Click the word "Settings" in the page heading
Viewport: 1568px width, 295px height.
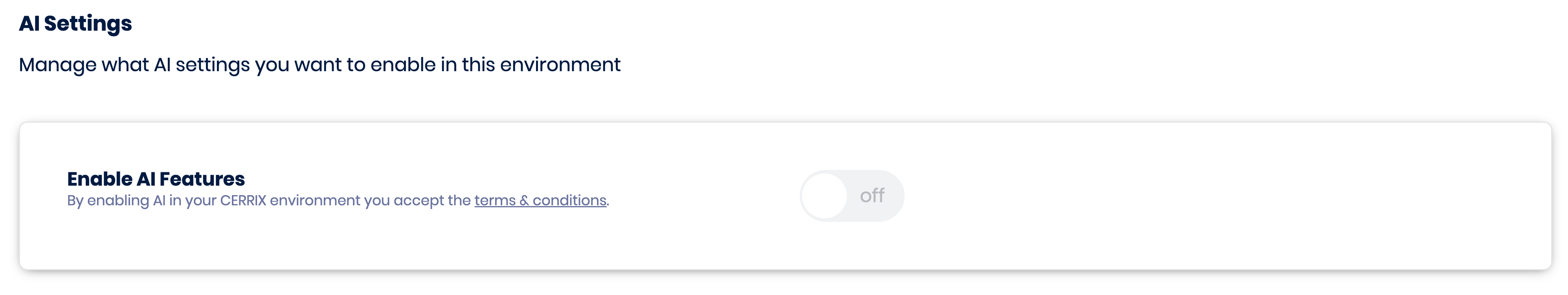click(x=88, y=24)
